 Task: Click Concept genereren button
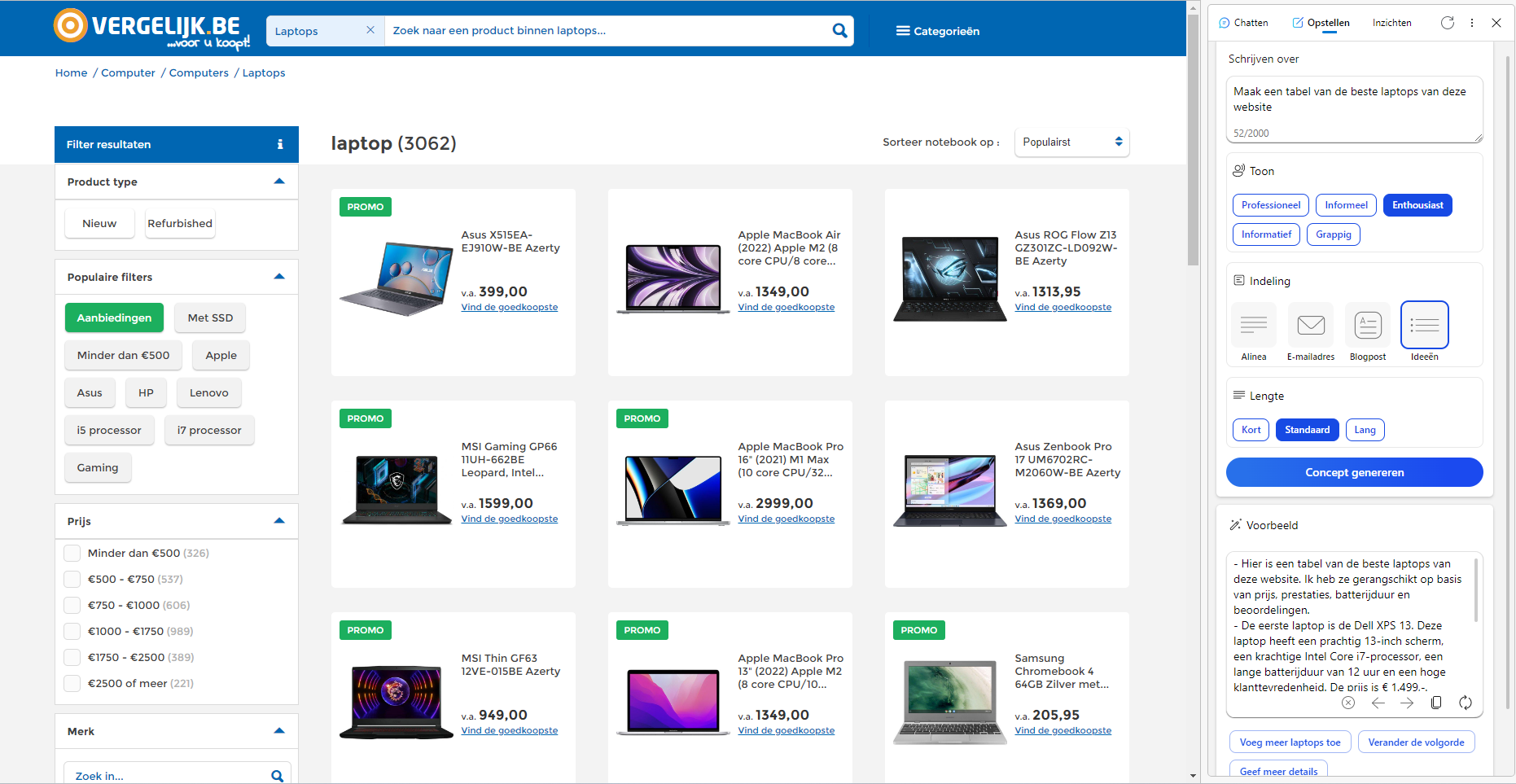pos(1354,472)
